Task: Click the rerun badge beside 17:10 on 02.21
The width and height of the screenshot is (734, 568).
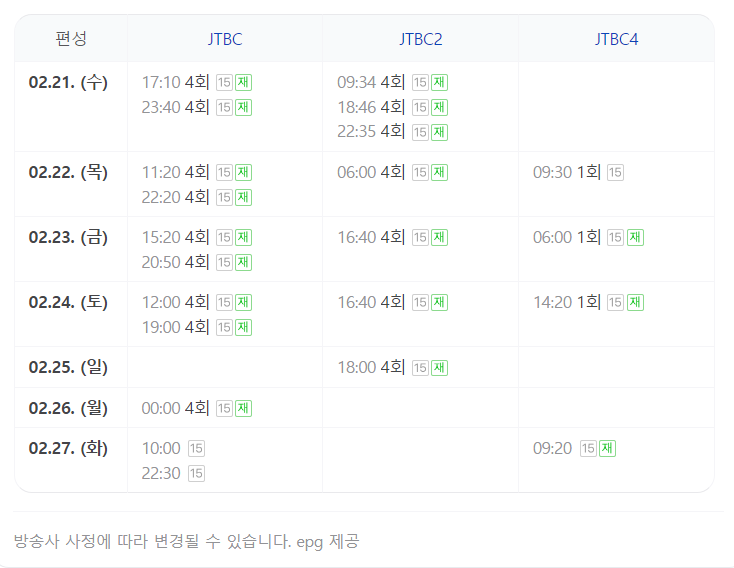Action: [x=243, y=83]
